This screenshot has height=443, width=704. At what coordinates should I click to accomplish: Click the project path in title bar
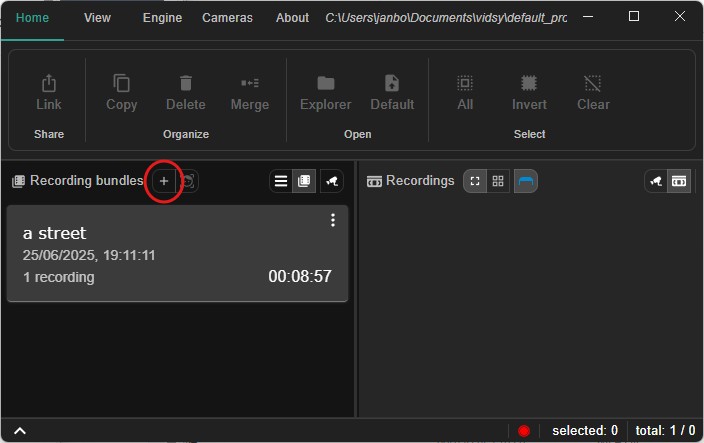tap(446, 18)
